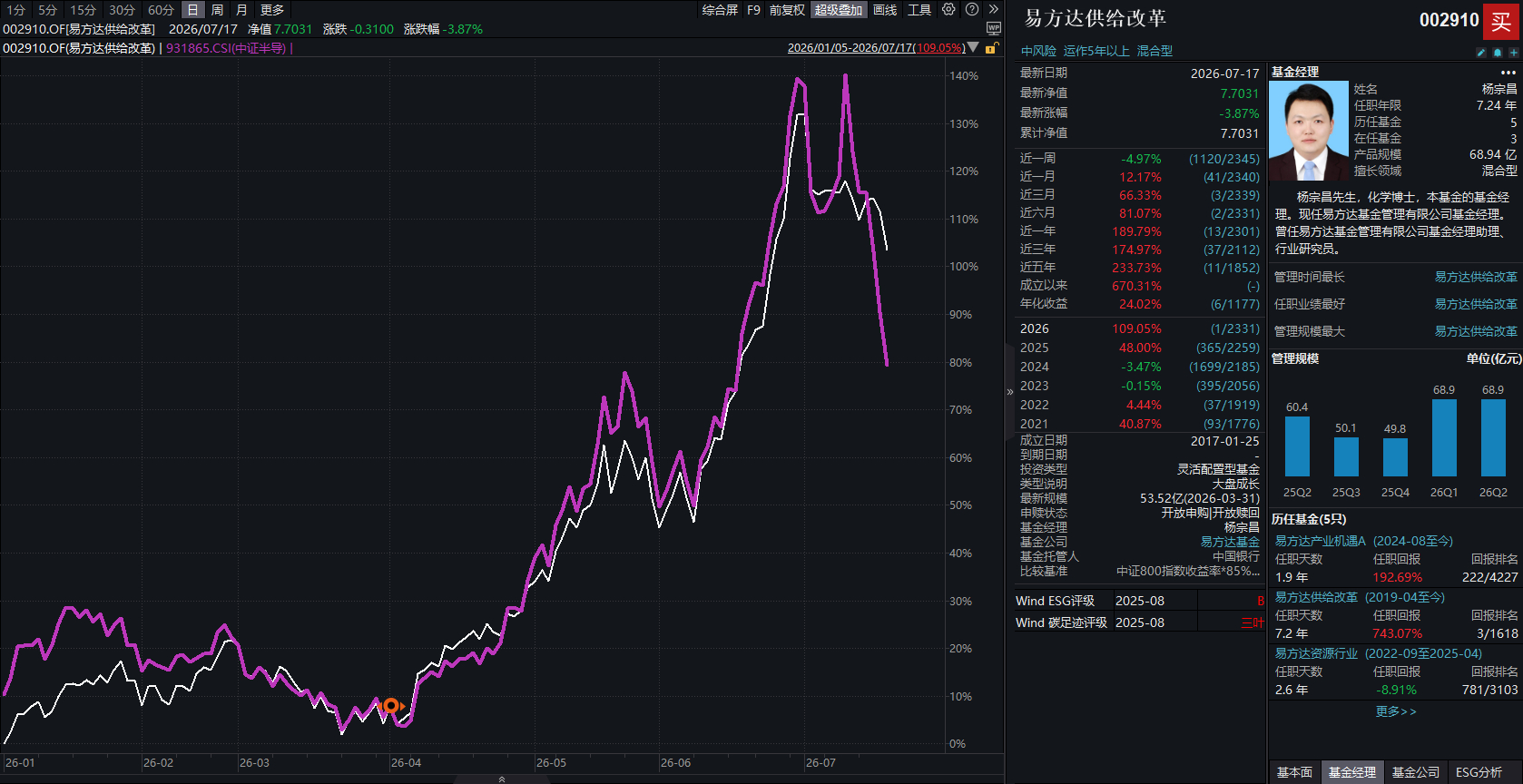Switch to 月 monthly period
Viewport: 1523px width, 784px height.
[241, 10]
